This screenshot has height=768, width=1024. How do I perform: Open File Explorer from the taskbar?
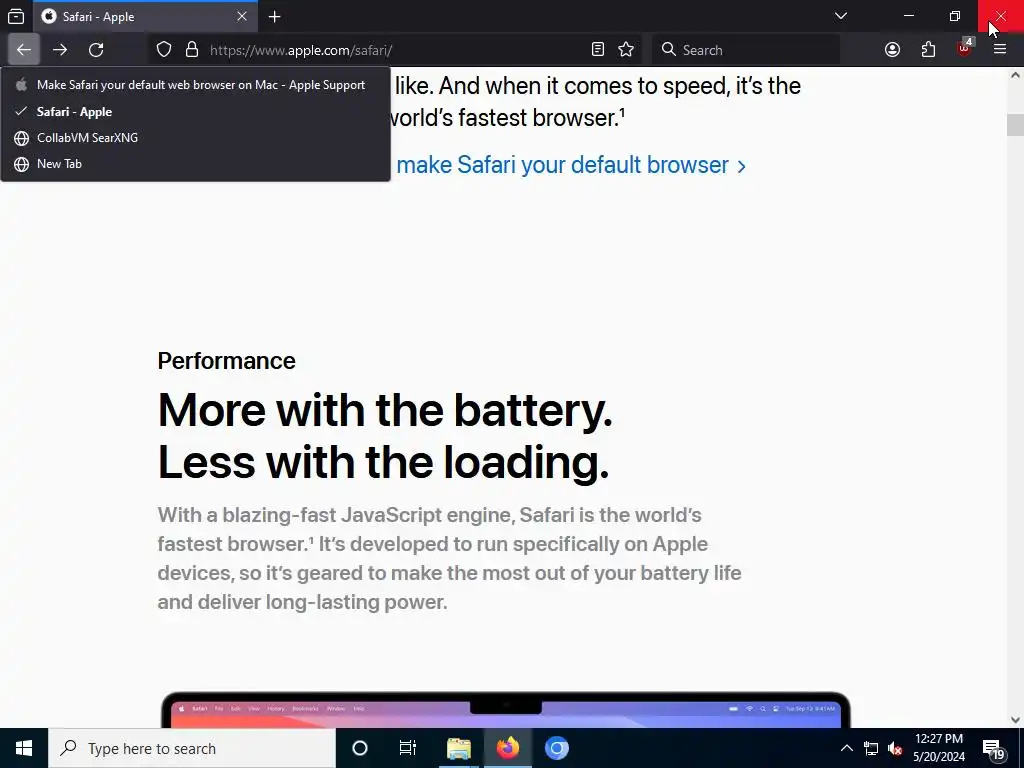[458, 748]
